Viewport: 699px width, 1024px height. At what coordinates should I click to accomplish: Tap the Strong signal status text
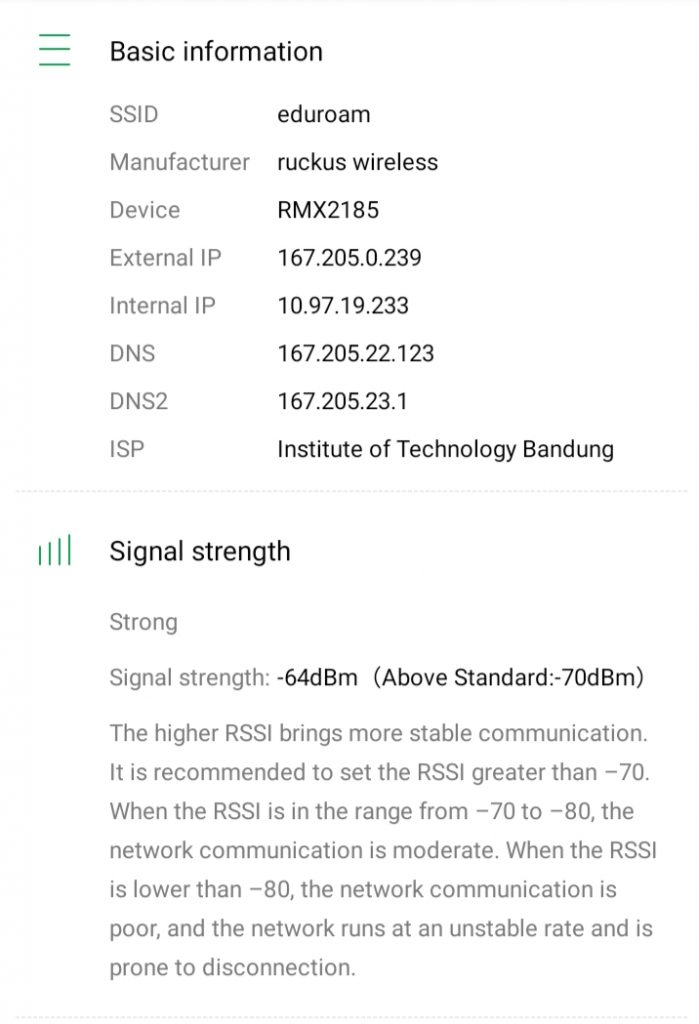pos(143,622)
